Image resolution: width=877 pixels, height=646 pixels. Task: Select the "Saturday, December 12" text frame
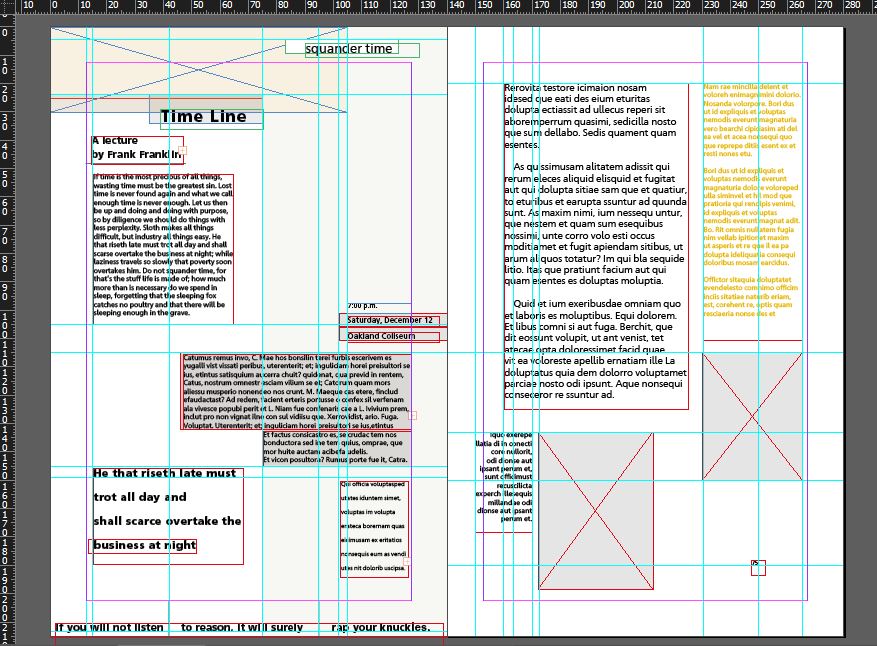pyautogui.click(x=390, y=320)
